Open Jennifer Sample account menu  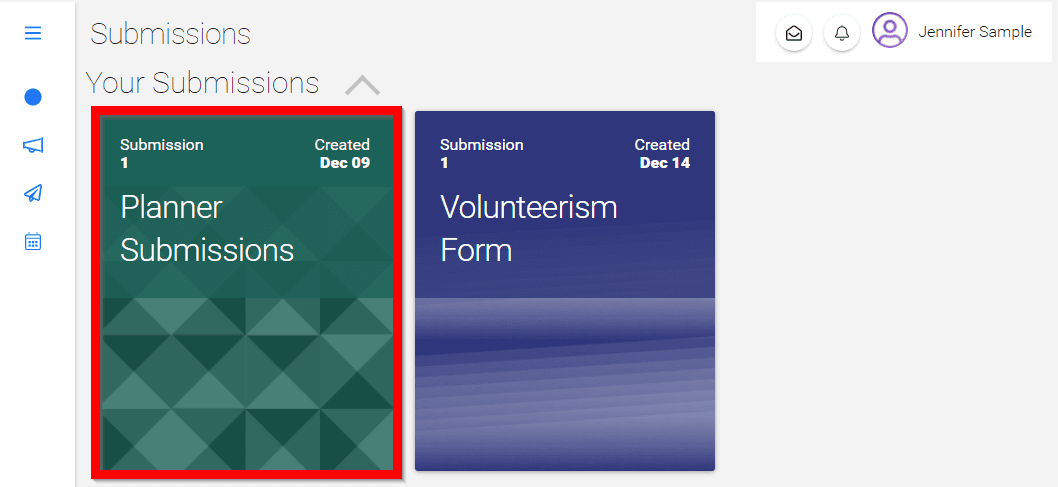click(975, 31)
